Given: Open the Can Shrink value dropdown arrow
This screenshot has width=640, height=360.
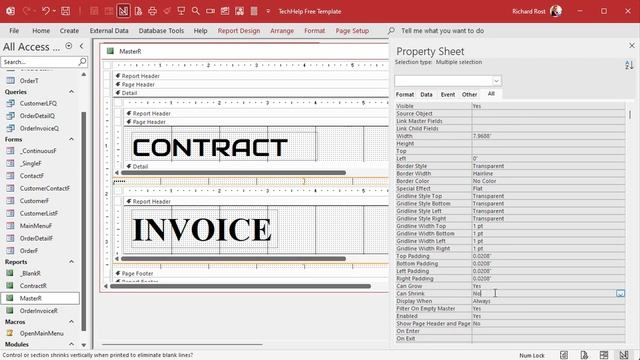Looking at the screenshot, I should tap(620, 293).
